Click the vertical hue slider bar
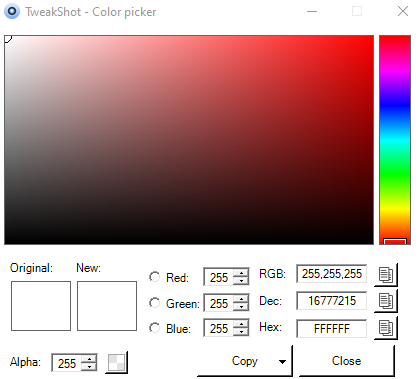This screenshot has height=379, width=418. pyautogui.click(x=395, y=140)
